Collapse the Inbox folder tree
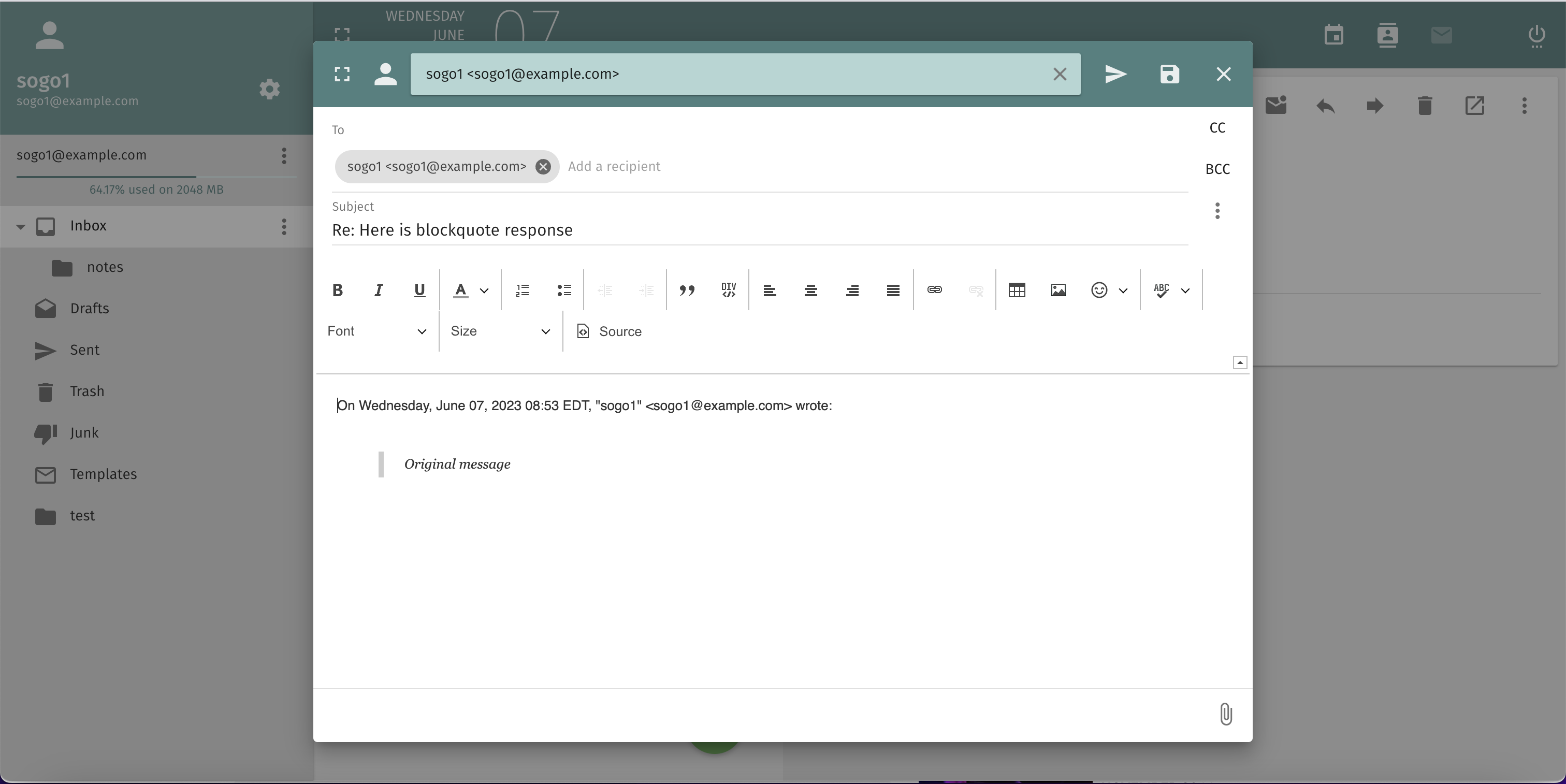This screenshot has width=1566, height=784. [20, 227]
